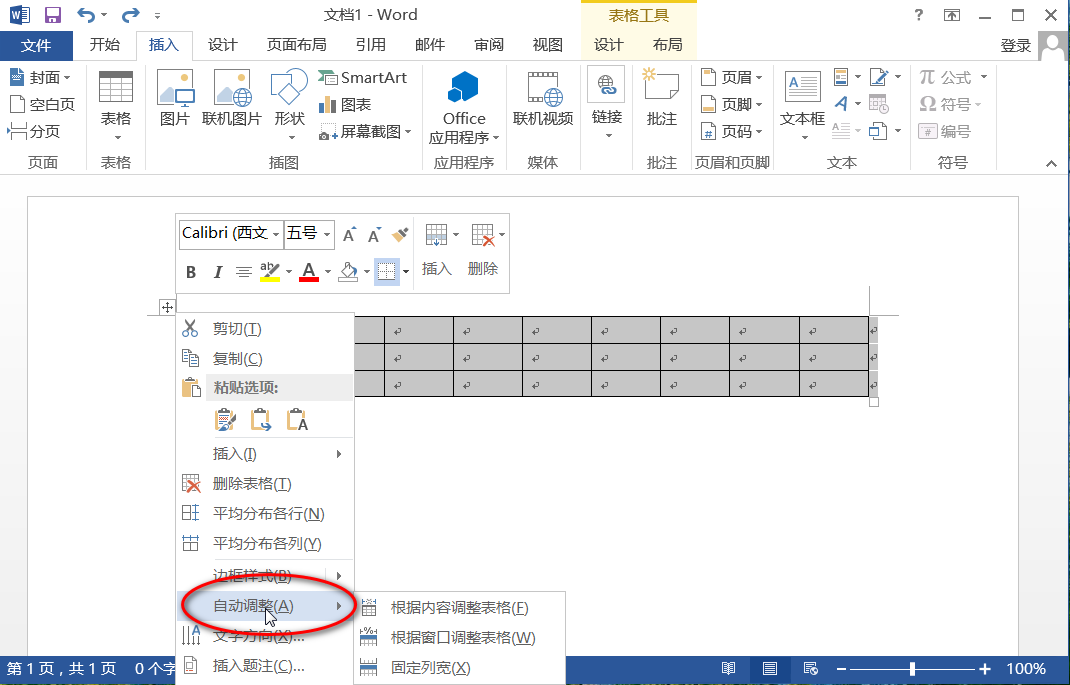The height and width of the screenshot is (685, 1070).
Task: Insert a cover page (封面)
Action: 42,77
